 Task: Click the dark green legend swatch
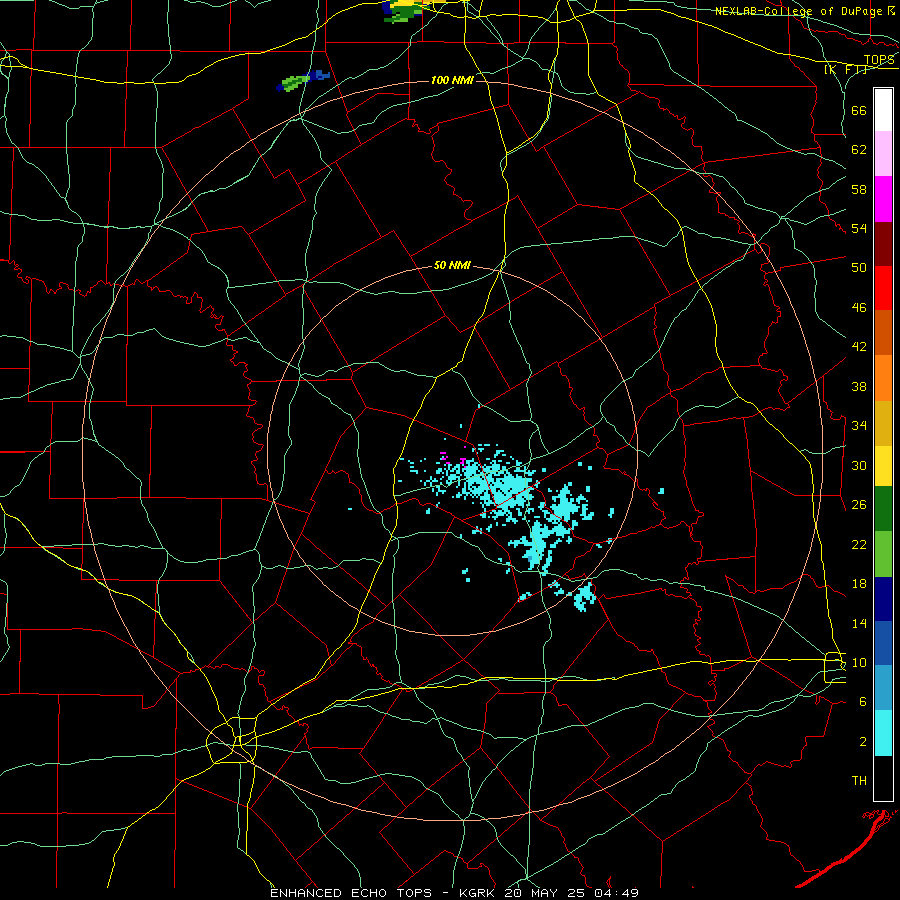click(883, 509)
